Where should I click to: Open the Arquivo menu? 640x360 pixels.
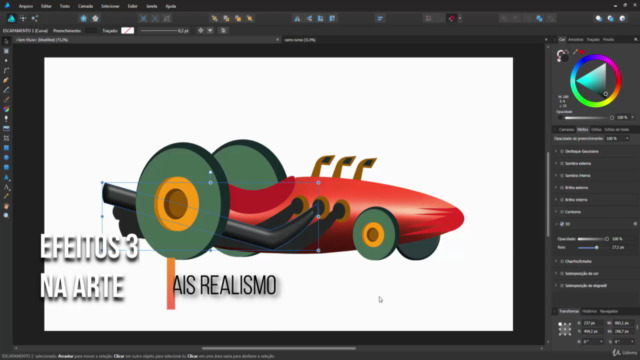click(26, 6)
